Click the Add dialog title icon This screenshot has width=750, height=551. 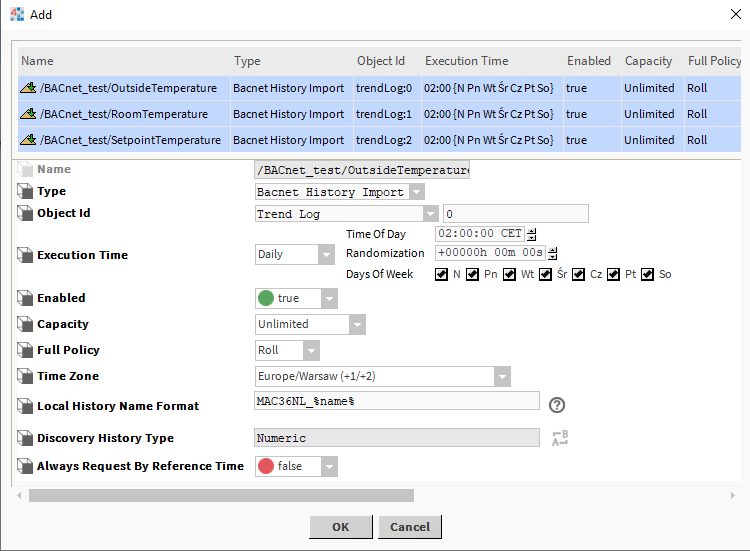[17, 15]
